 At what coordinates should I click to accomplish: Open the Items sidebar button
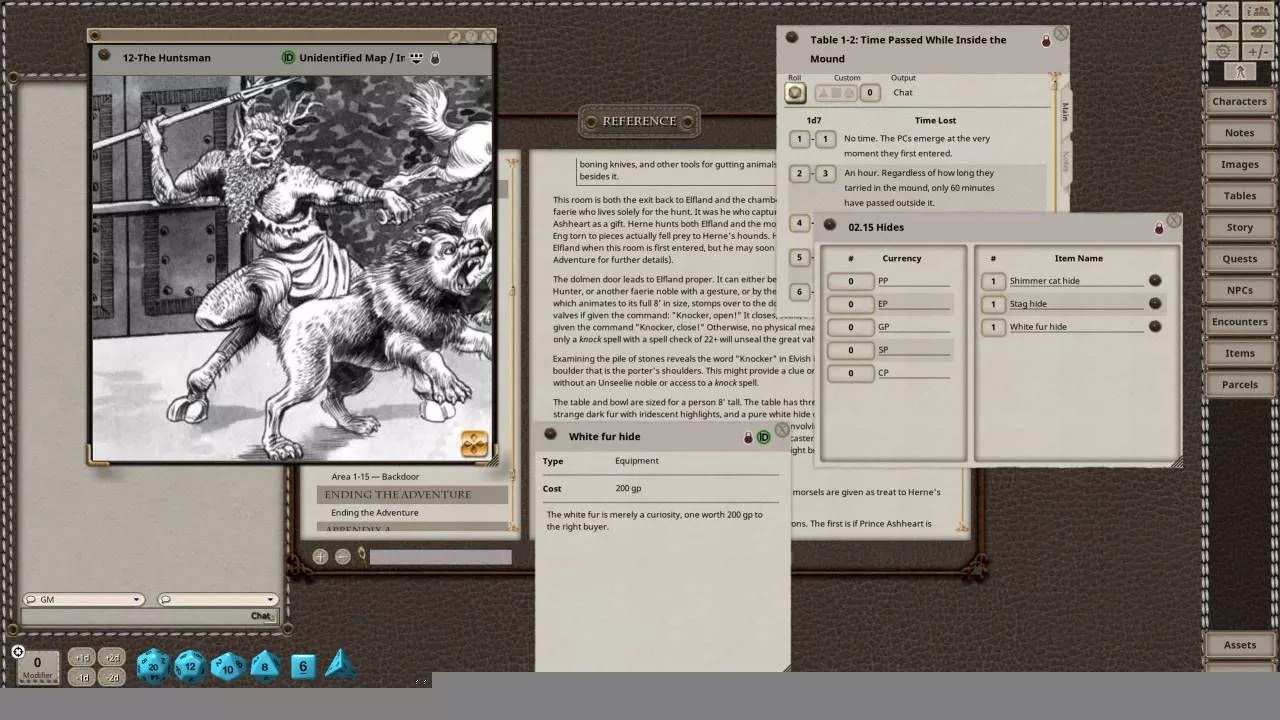click(x=1239, y=353)
